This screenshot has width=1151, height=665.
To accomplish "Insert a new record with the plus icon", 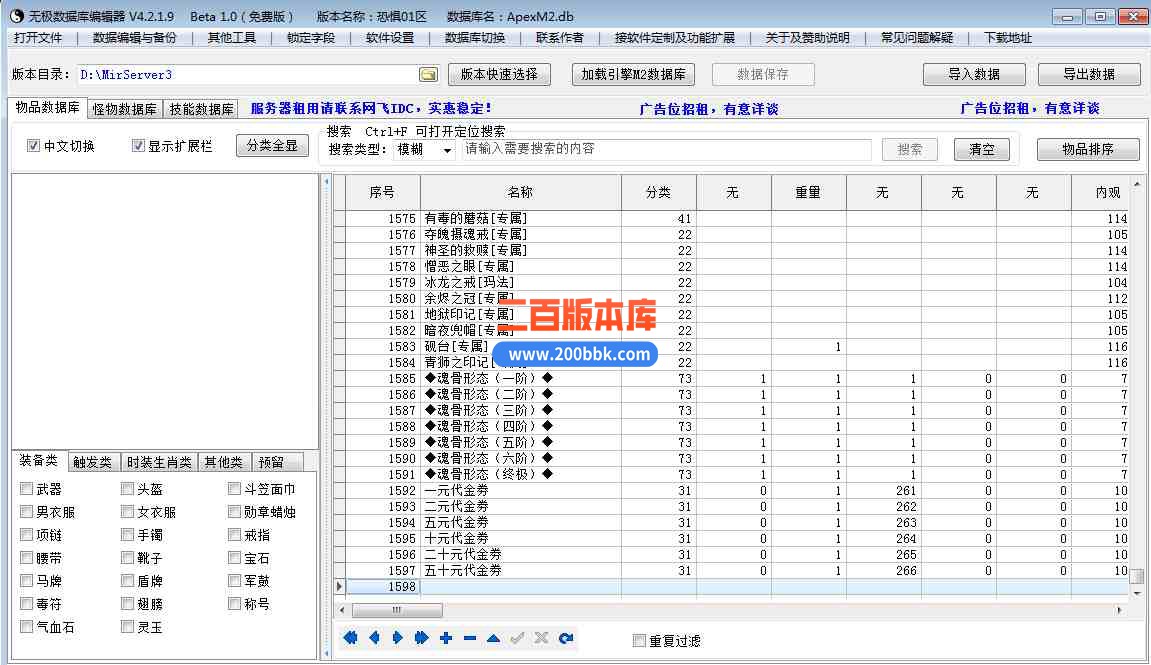I will [x=446, y=638].
